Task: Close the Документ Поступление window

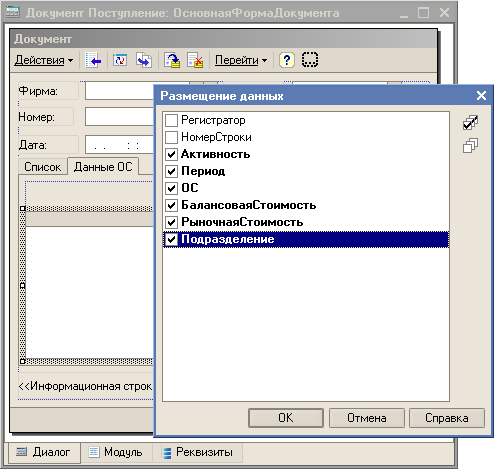Action: click(x=444, y=13)
